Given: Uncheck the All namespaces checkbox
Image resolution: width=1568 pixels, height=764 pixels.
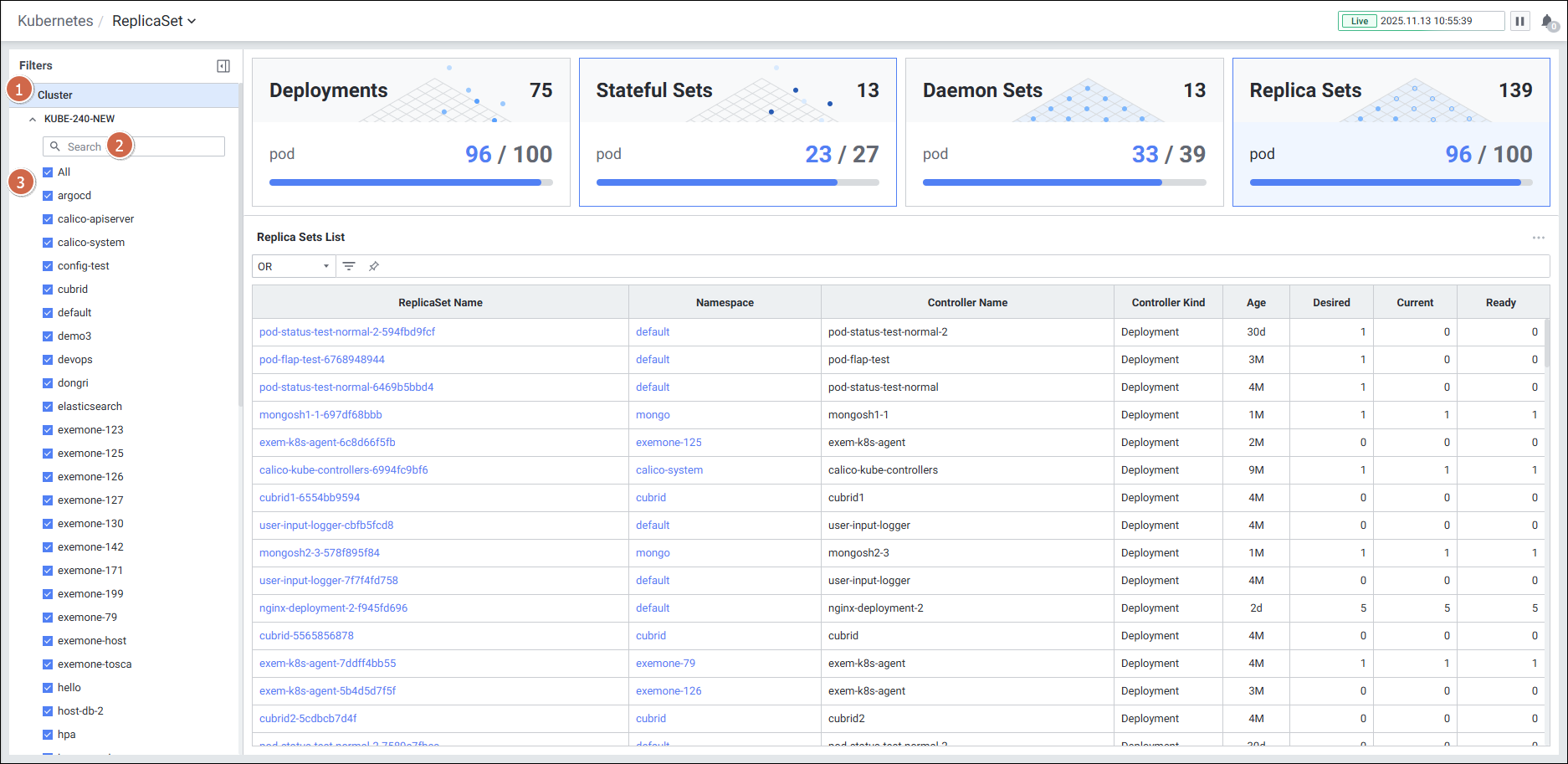Looking at the screenshot, I should (48, 172).
